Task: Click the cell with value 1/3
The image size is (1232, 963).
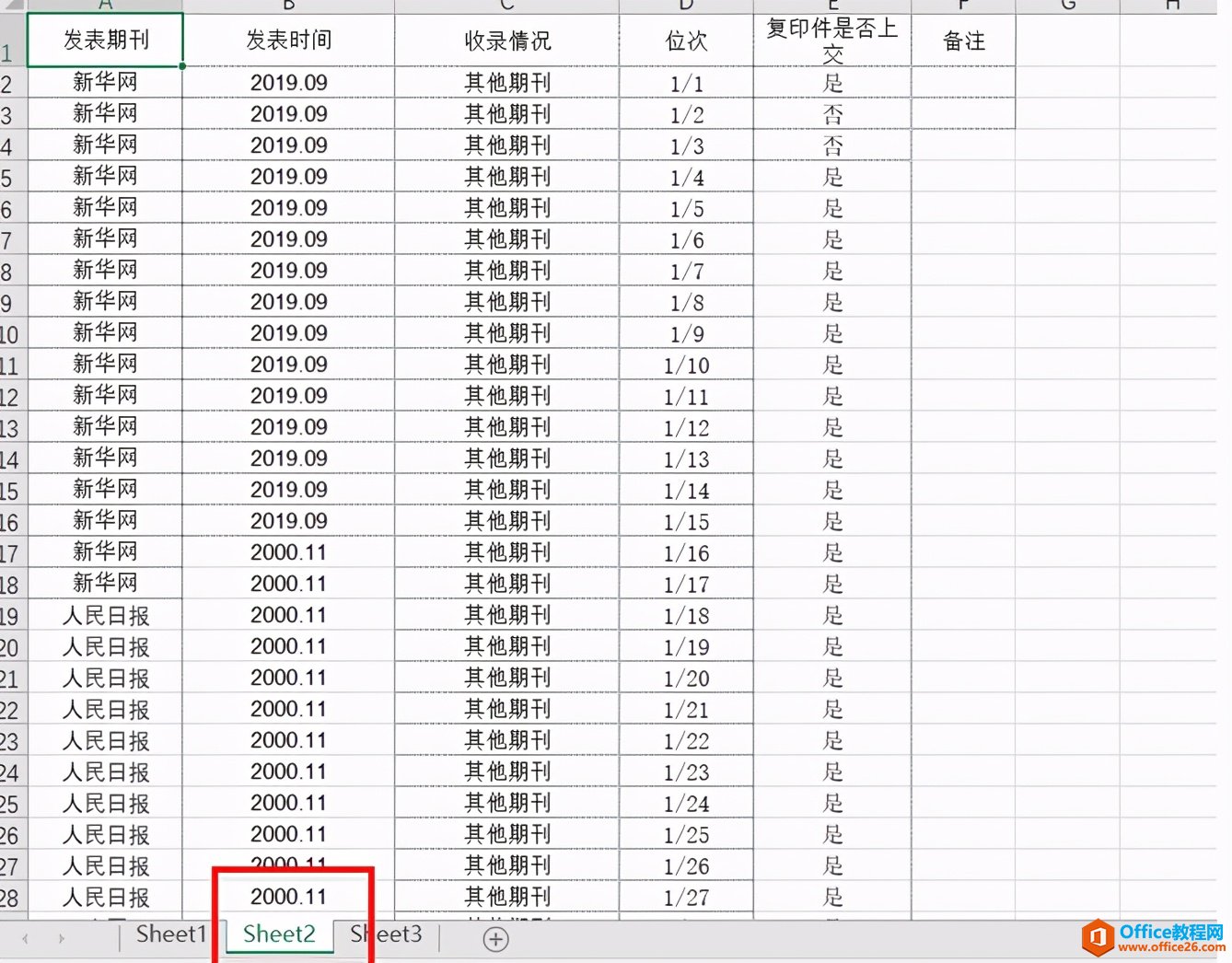Action: pyautogui.click(x=686, y=145)
